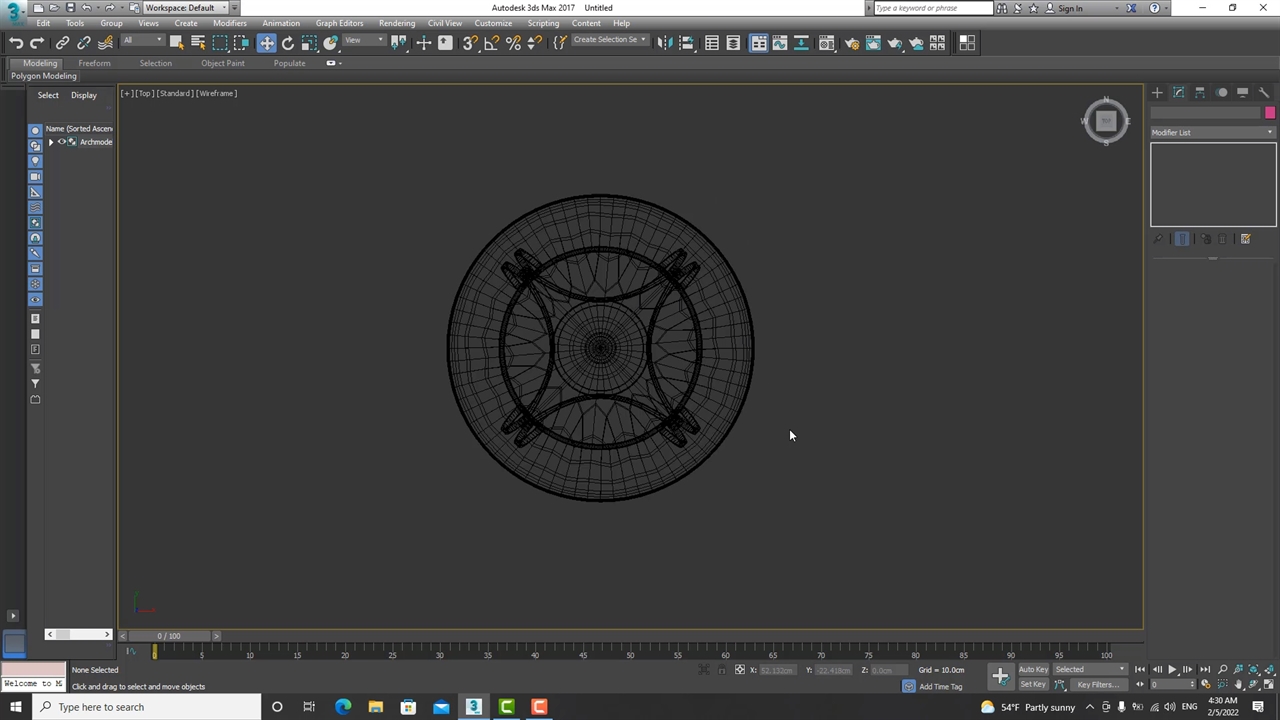Open the Modifier List dropdown
The image size is (1280, 720).
click(x=1212, y=132)
